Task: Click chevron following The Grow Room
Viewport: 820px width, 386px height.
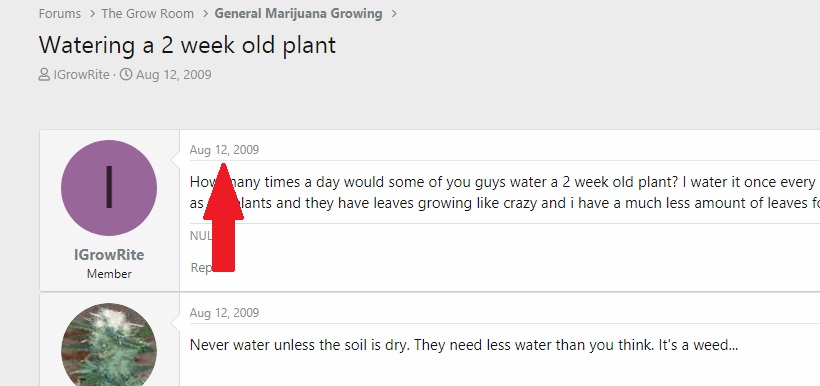Action: [206, 14]
